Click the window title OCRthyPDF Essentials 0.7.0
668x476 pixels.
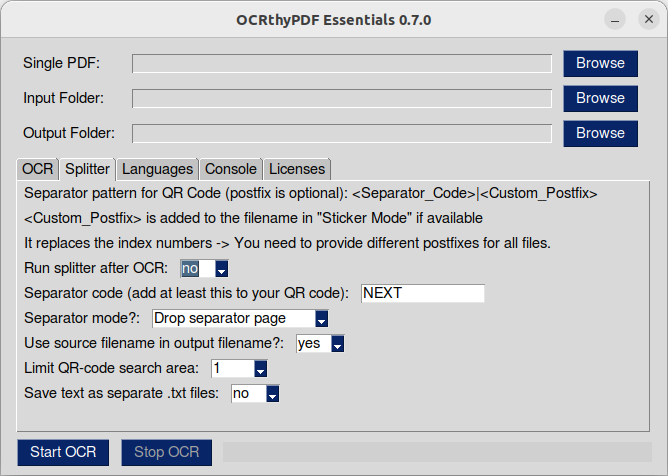point(334,20)
